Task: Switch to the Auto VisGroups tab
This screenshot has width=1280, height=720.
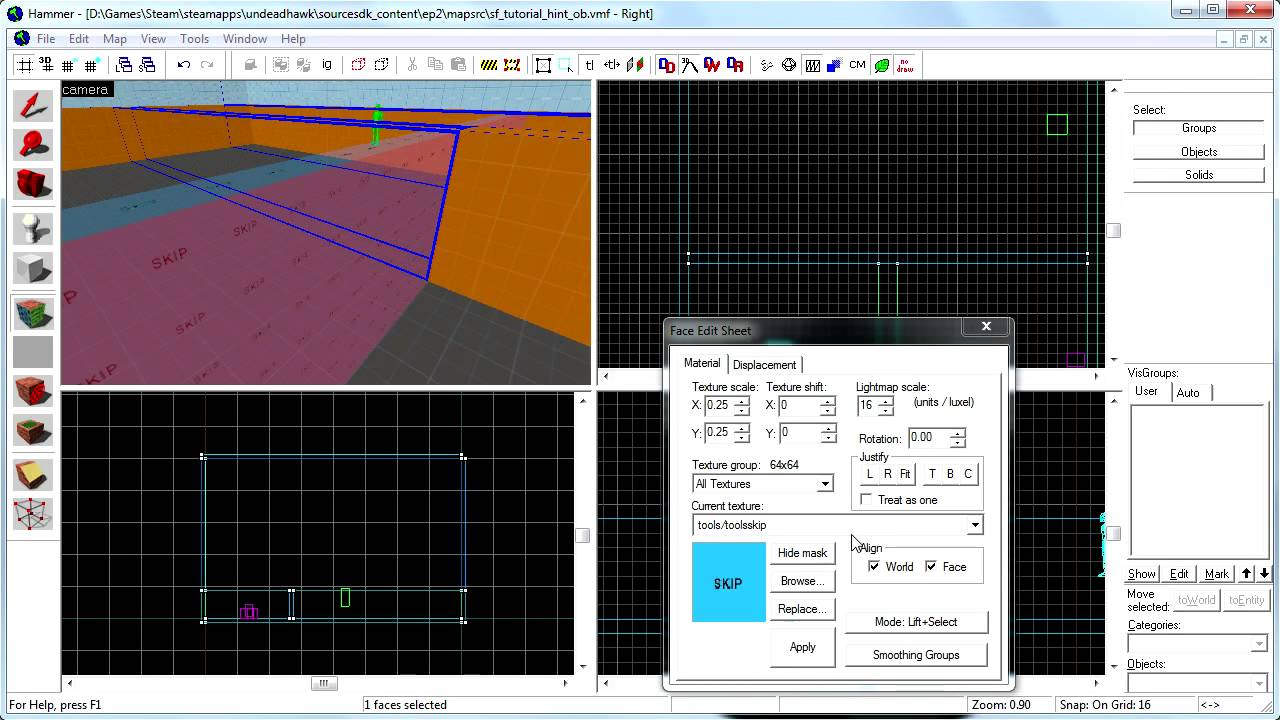Action: pyautogui.click(x=1188, y=393)
